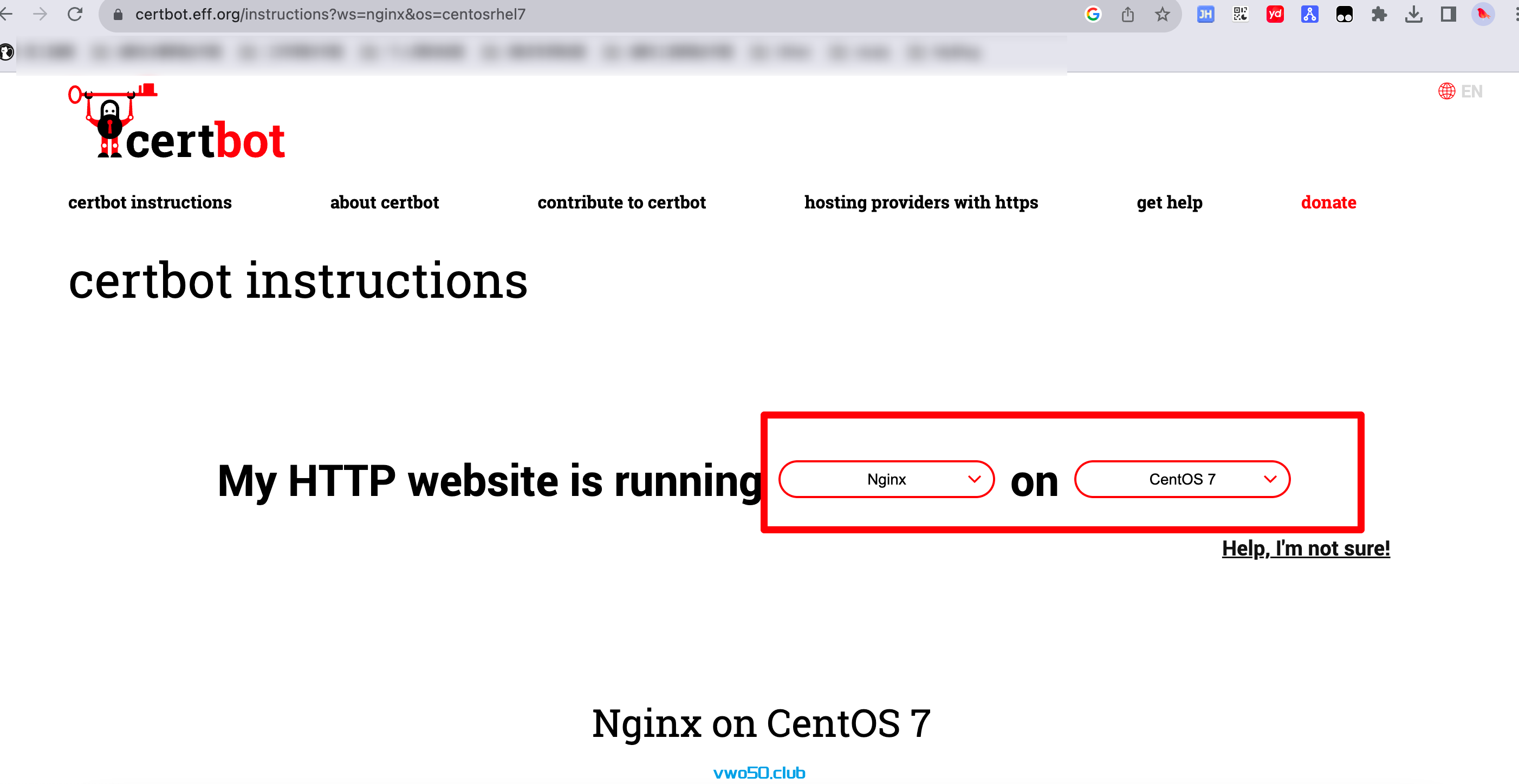Share this page via the share icon
Viewport: 1519px width, 784px height.
[1127, 14]
